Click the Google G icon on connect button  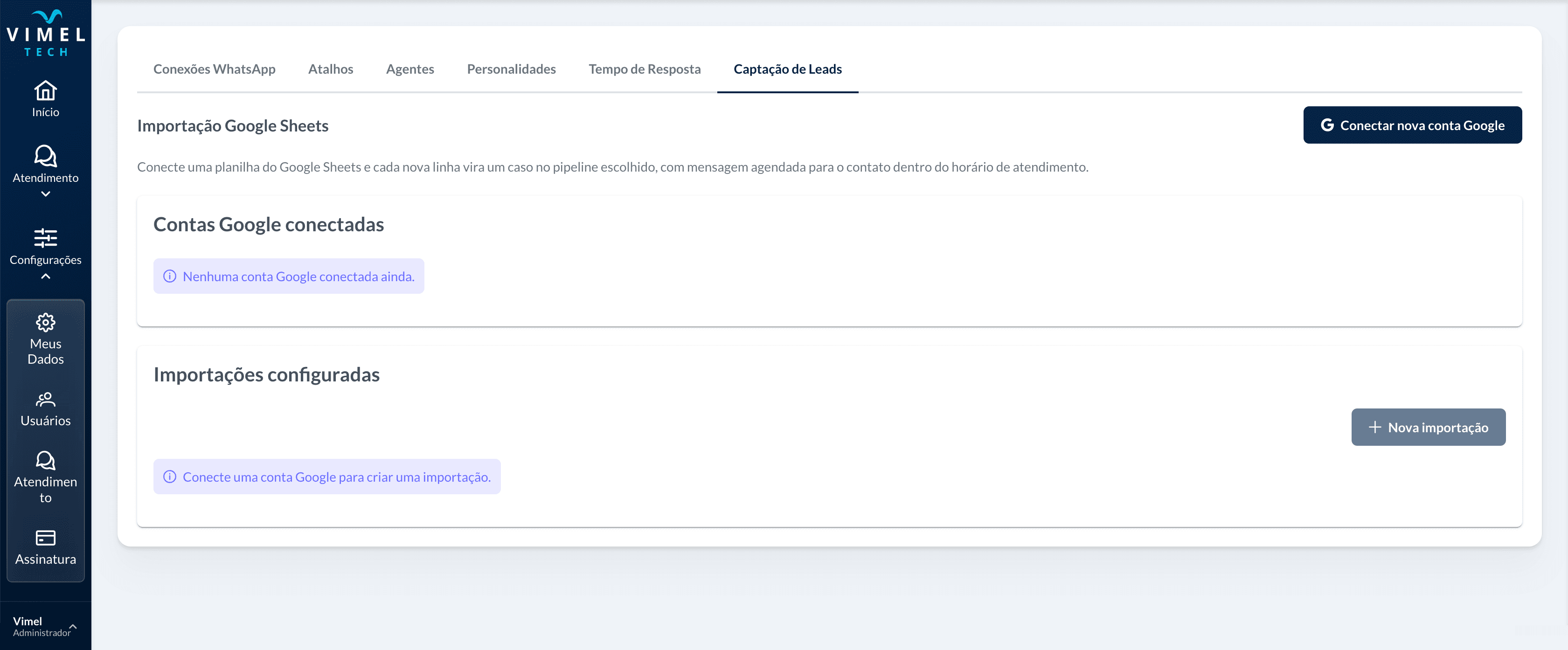tap(1327, 125)
